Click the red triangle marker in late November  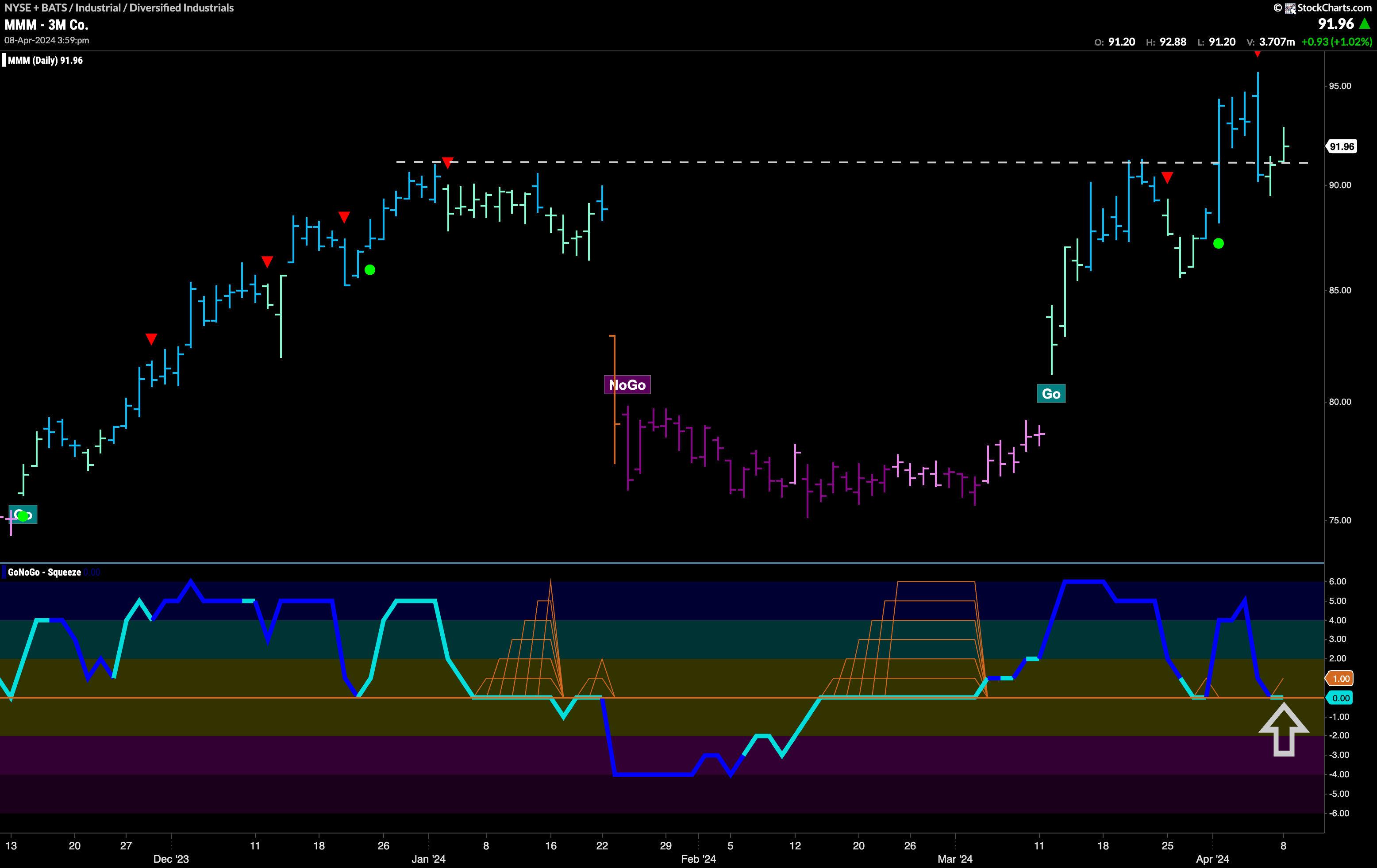pos(151,339)
